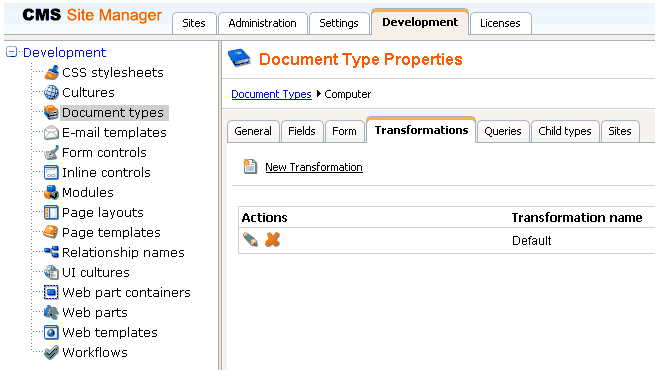This screenshot has height=372, width=657.
Task: Select E-mail templates in the tree
Action: tap(114, 133)
